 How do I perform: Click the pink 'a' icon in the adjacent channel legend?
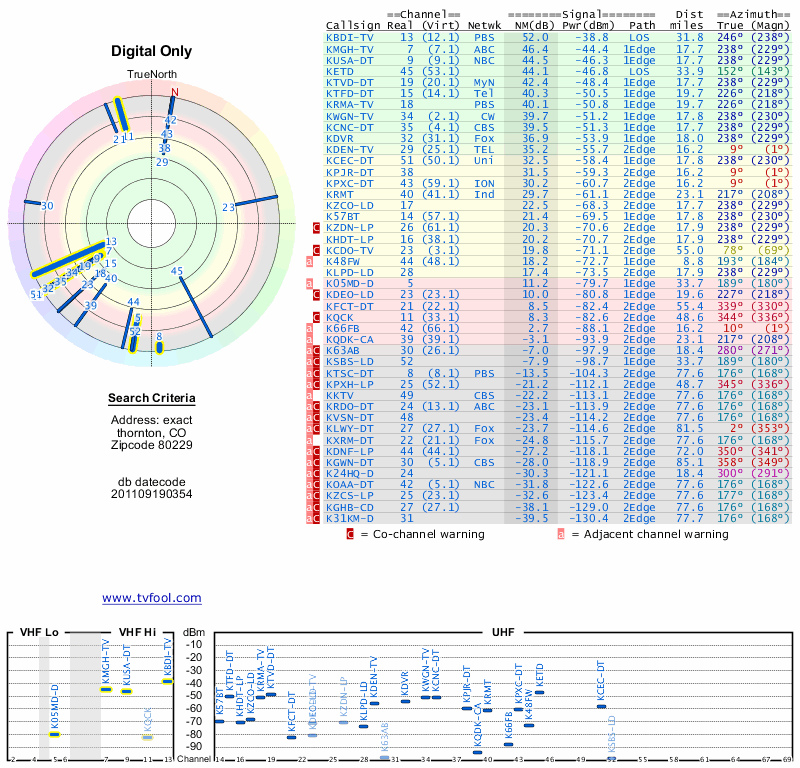(x=561, y=534)
